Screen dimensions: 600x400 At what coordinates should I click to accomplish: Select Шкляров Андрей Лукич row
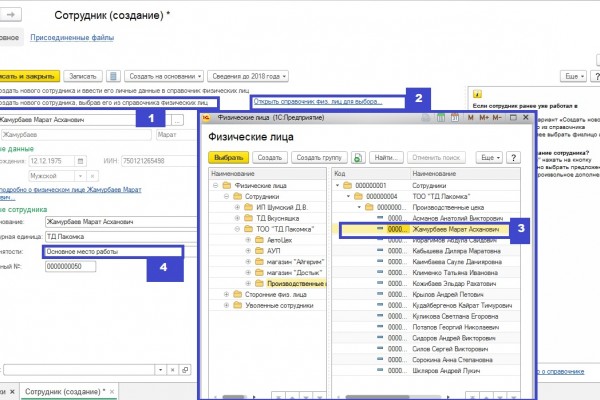[x=426, y=371]
